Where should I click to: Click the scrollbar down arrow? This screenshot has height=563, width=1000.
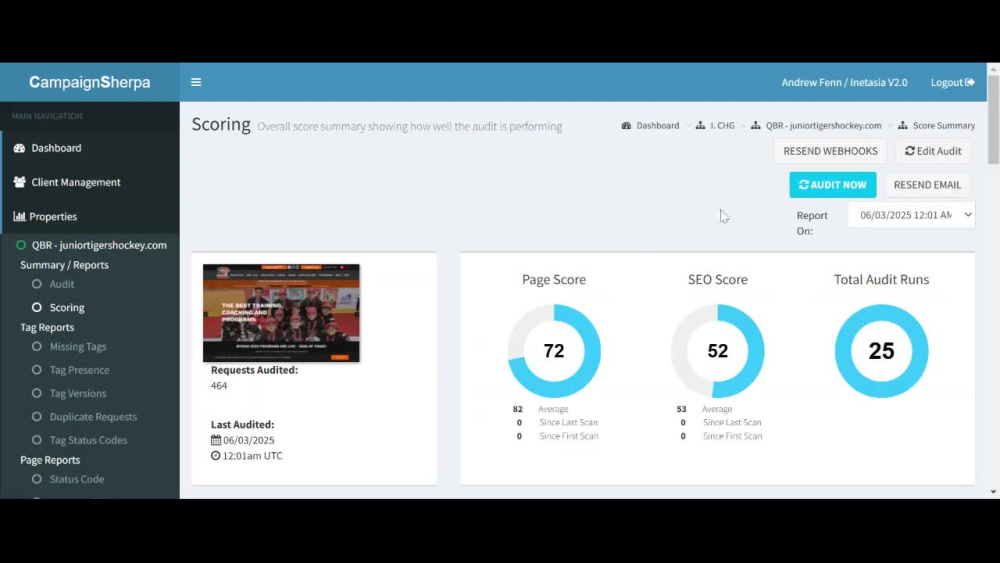point(993,492)
